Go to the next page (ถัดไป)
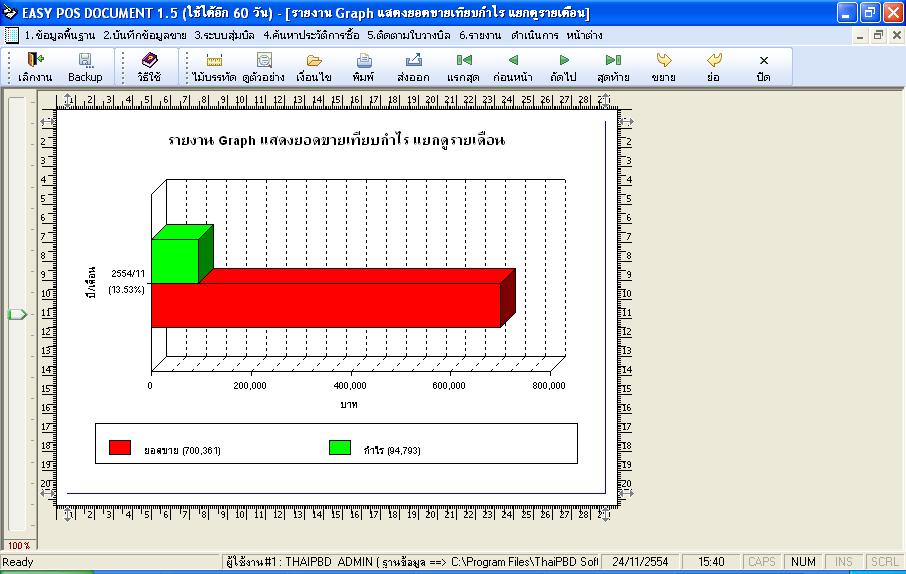The width and height of the screenshot is (906, 574). point(564,60)
